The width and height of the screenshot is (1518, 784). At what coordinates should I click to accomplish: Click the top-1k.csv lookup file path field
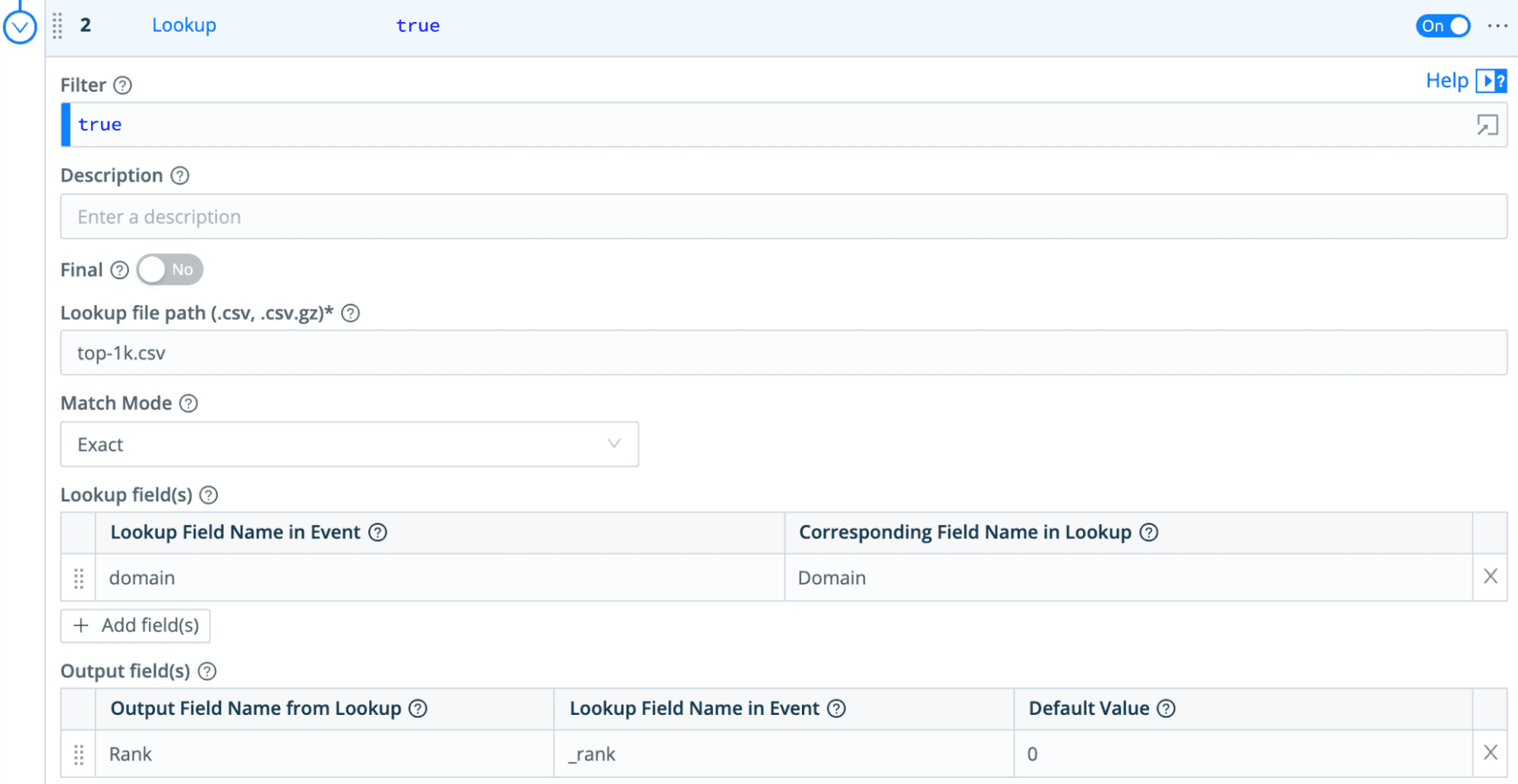pyautogui.click(x=782, y=353)
